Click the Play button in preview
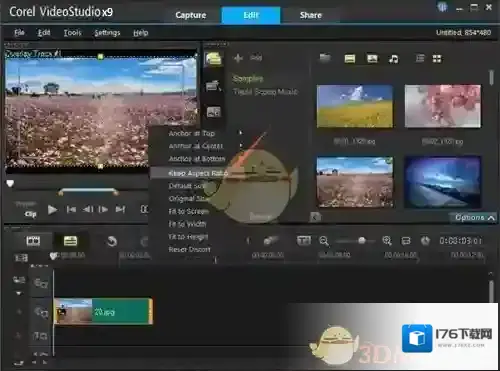 pyautogui.click(x=52, y=210)
